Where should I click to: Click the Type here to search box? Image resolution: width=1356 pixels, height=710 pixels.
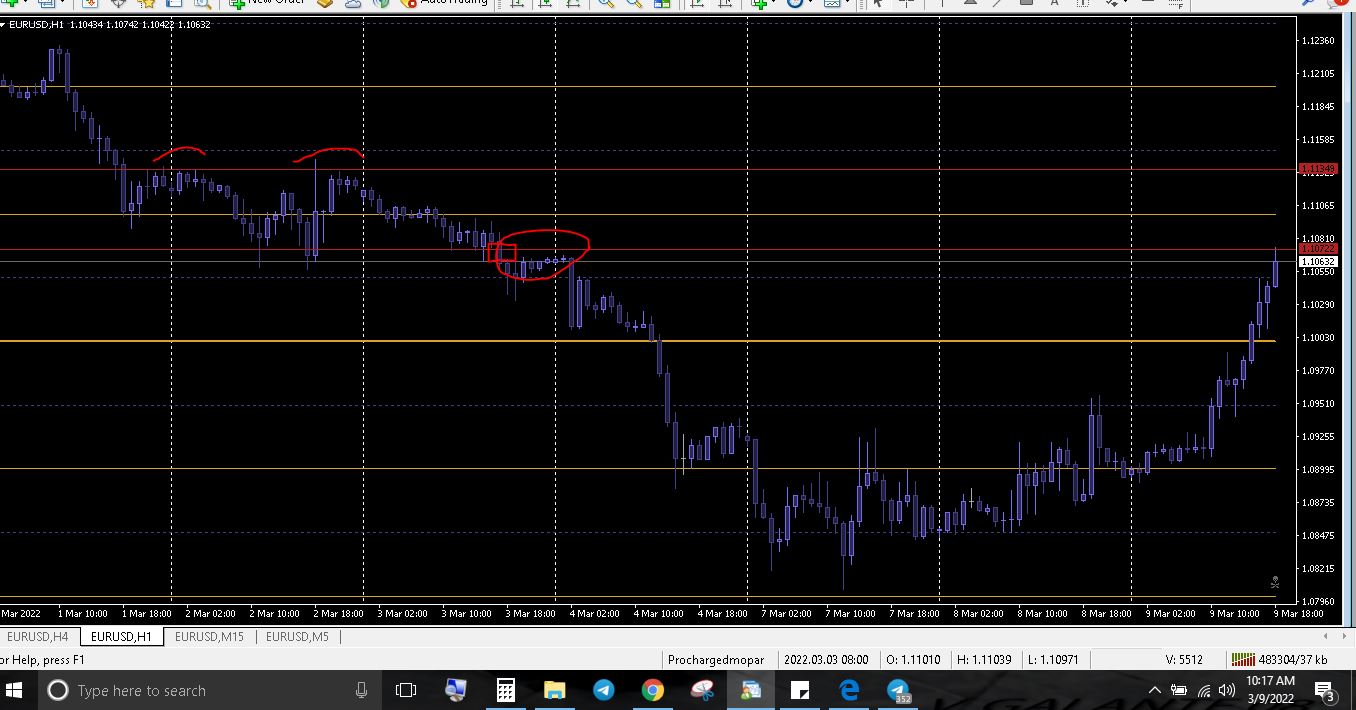coord(210,690)
